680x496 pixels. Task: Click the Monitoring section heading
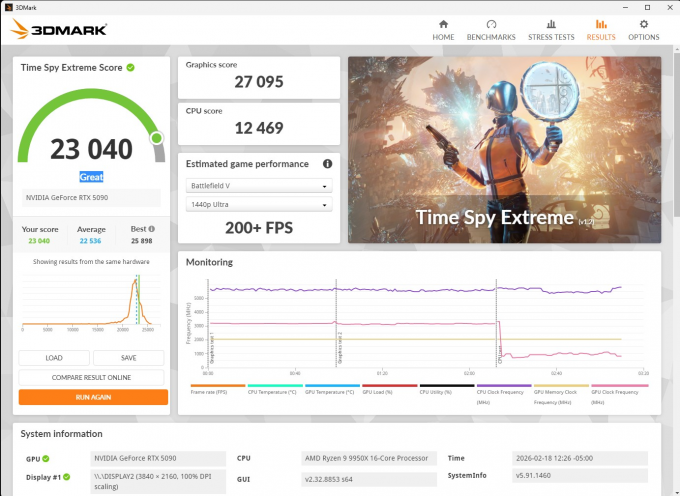coord(209,262)
